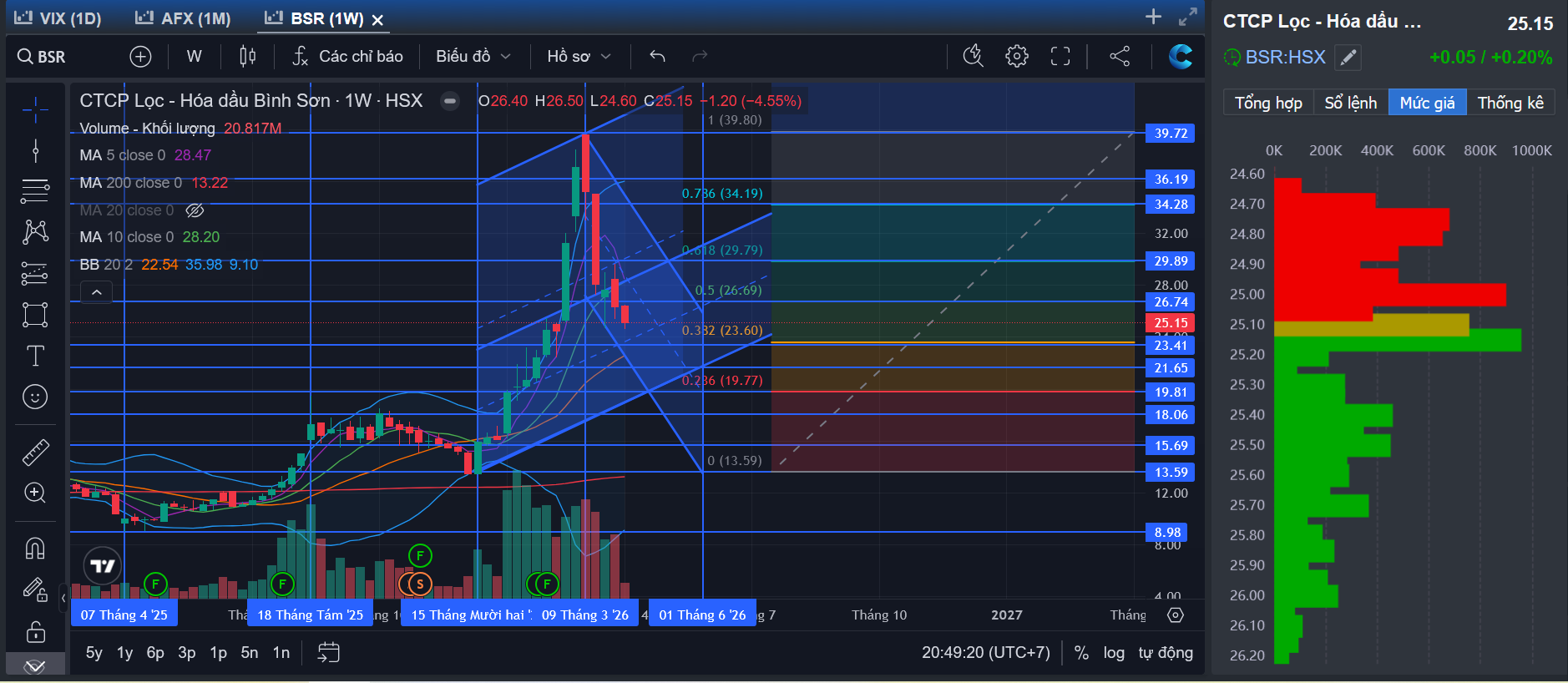Viewport: 1568px width, 683px height.
Task: Open the forecasting and measurement tools
Action: pos(35,273)
